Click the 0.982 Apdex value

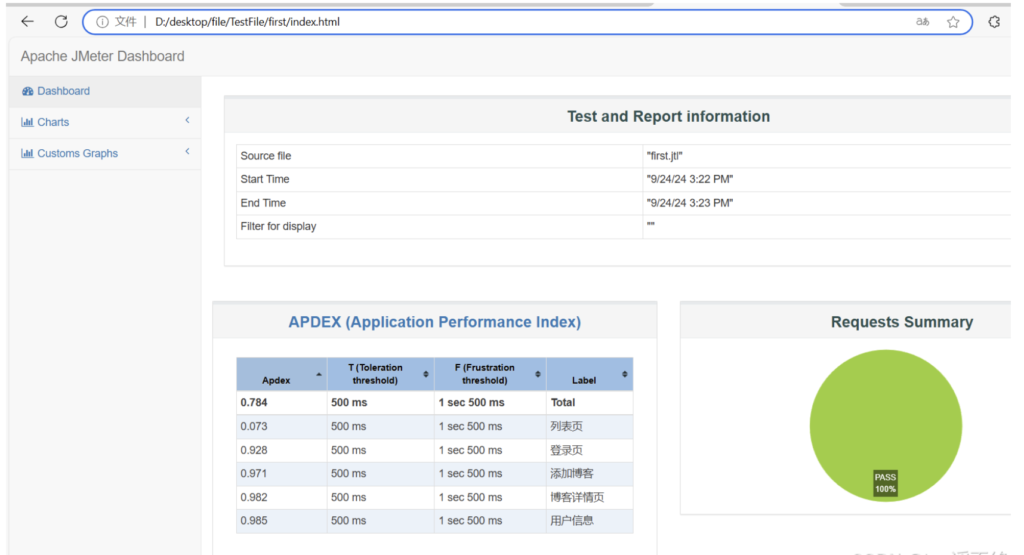tap(253, 497)
